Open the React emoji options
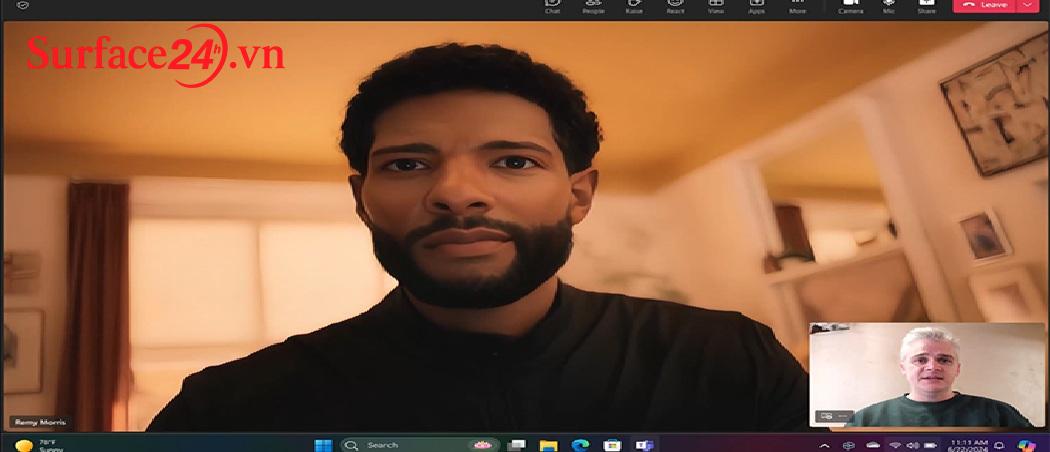Image resolution: width=1050 pixels, height=452 pixels. pos(675,6)
